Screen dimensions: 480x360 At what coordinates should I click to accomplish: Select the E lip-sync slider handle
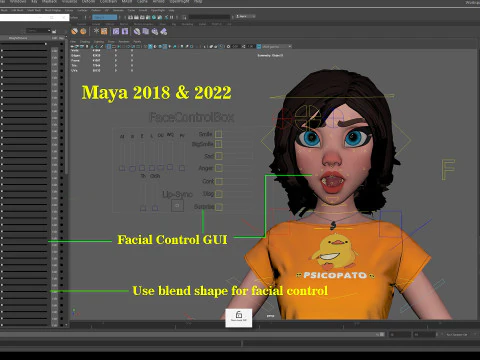(x=142, y=168)
